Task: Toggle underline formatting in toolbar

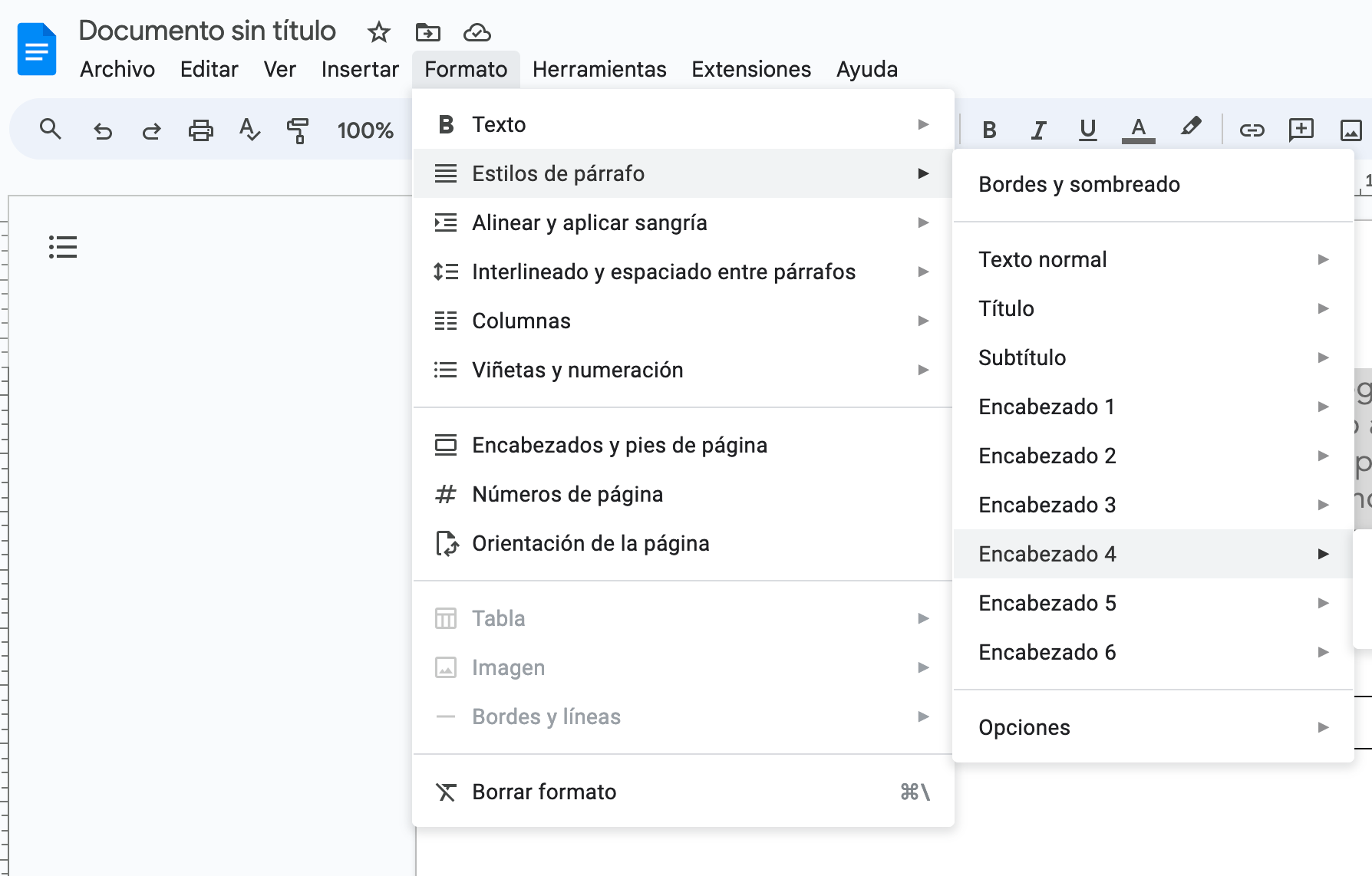Action: (1087, 130)
